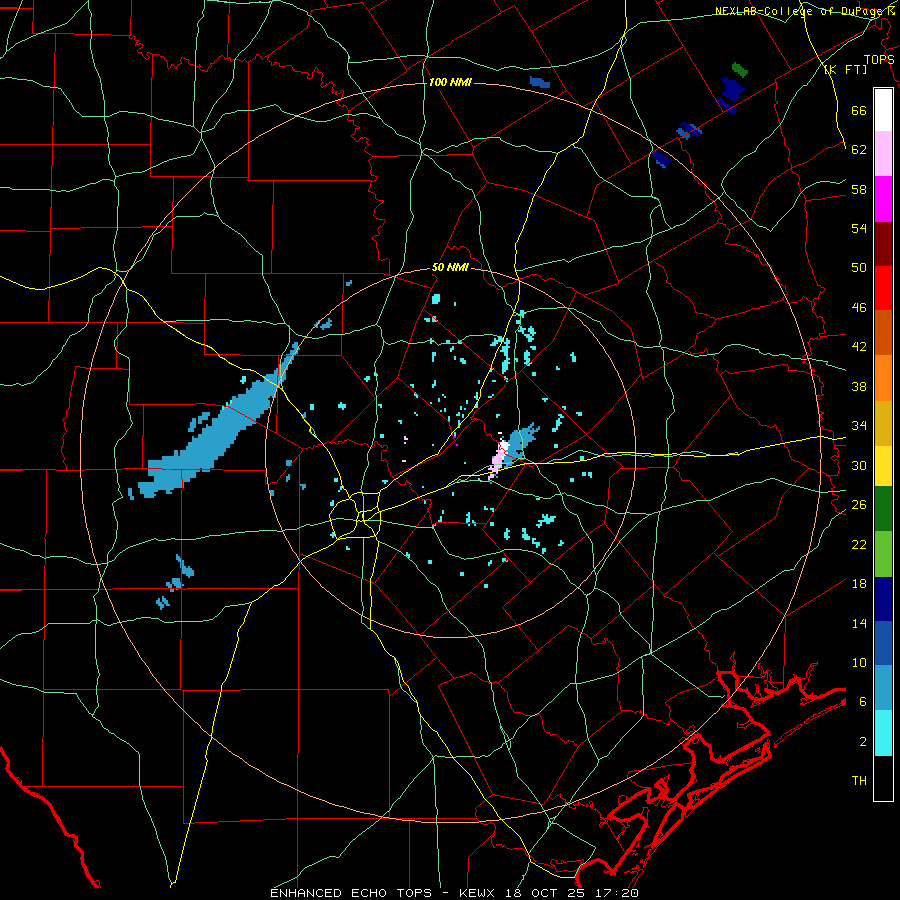Screen dimensions: 900x900
Task: Click the gold legend swatch
Action: click(883, 423)
